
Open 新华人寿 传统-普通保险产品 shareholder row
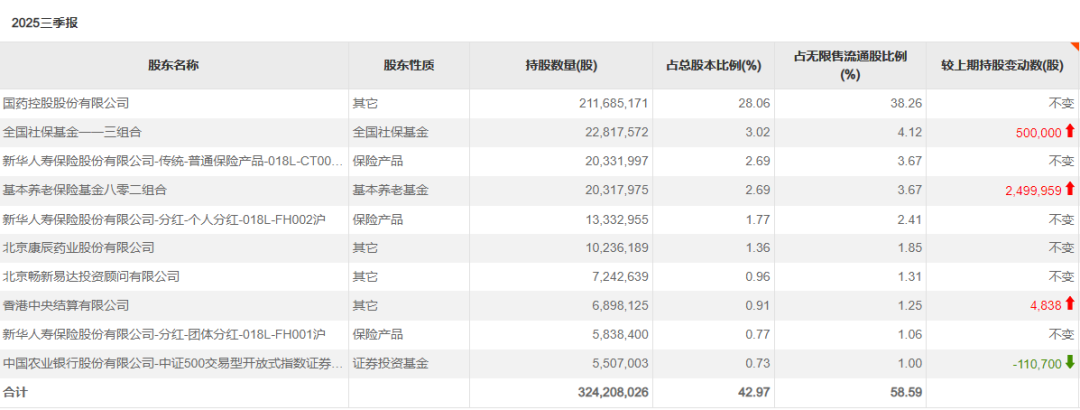pos(172,161)
